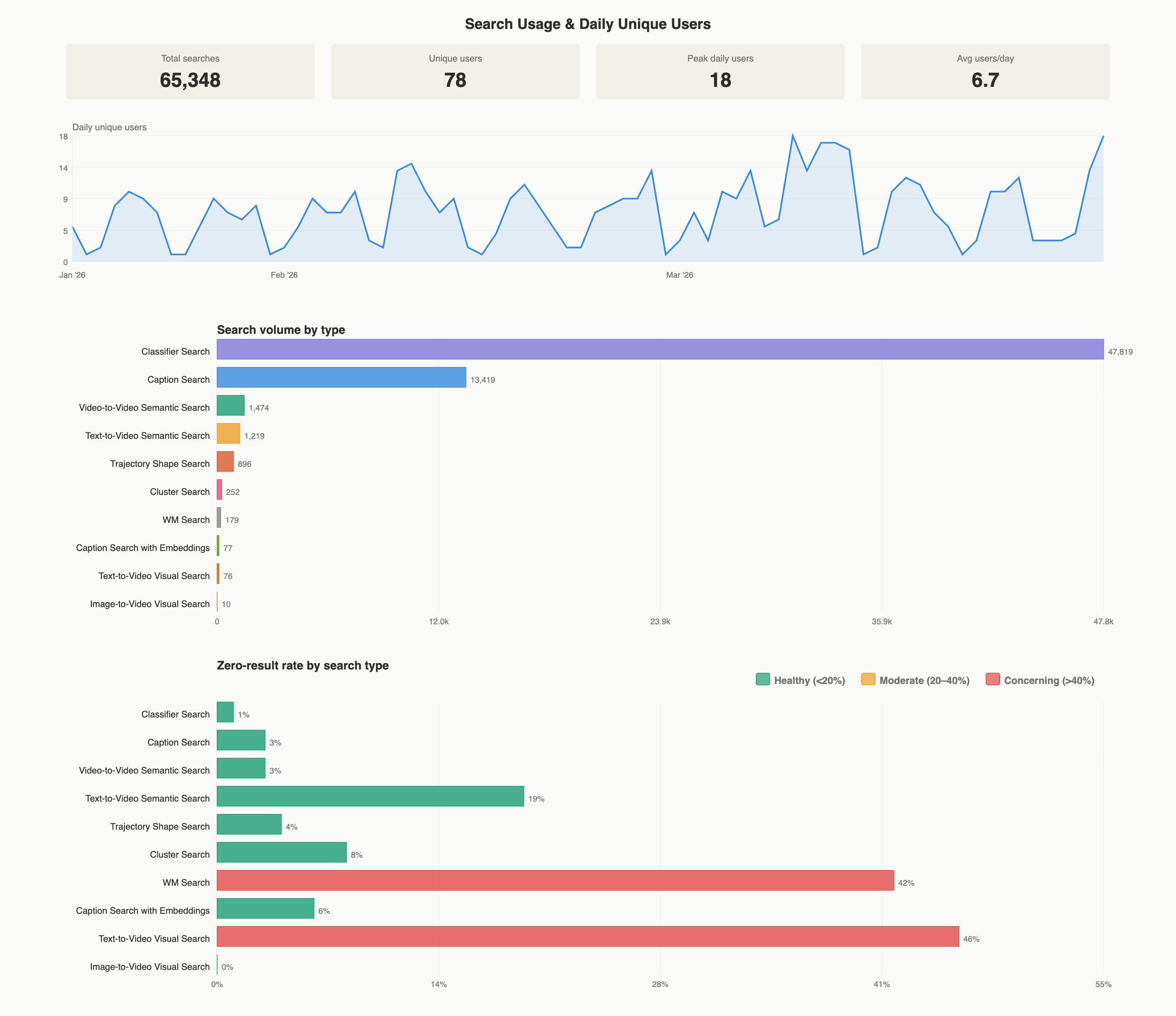
Task: Click the '55%' axis tick label
Action: coord(1103,985)
